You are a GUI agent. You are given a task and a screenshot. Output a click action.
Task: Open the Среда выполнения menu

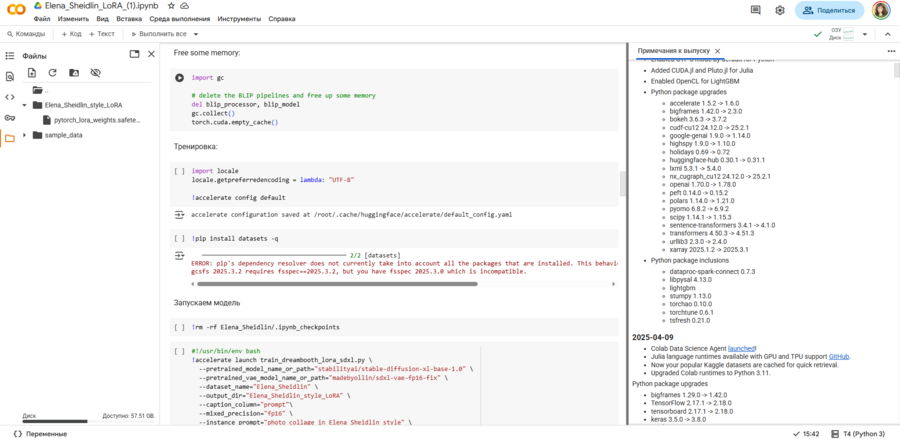tap(180, 19)
